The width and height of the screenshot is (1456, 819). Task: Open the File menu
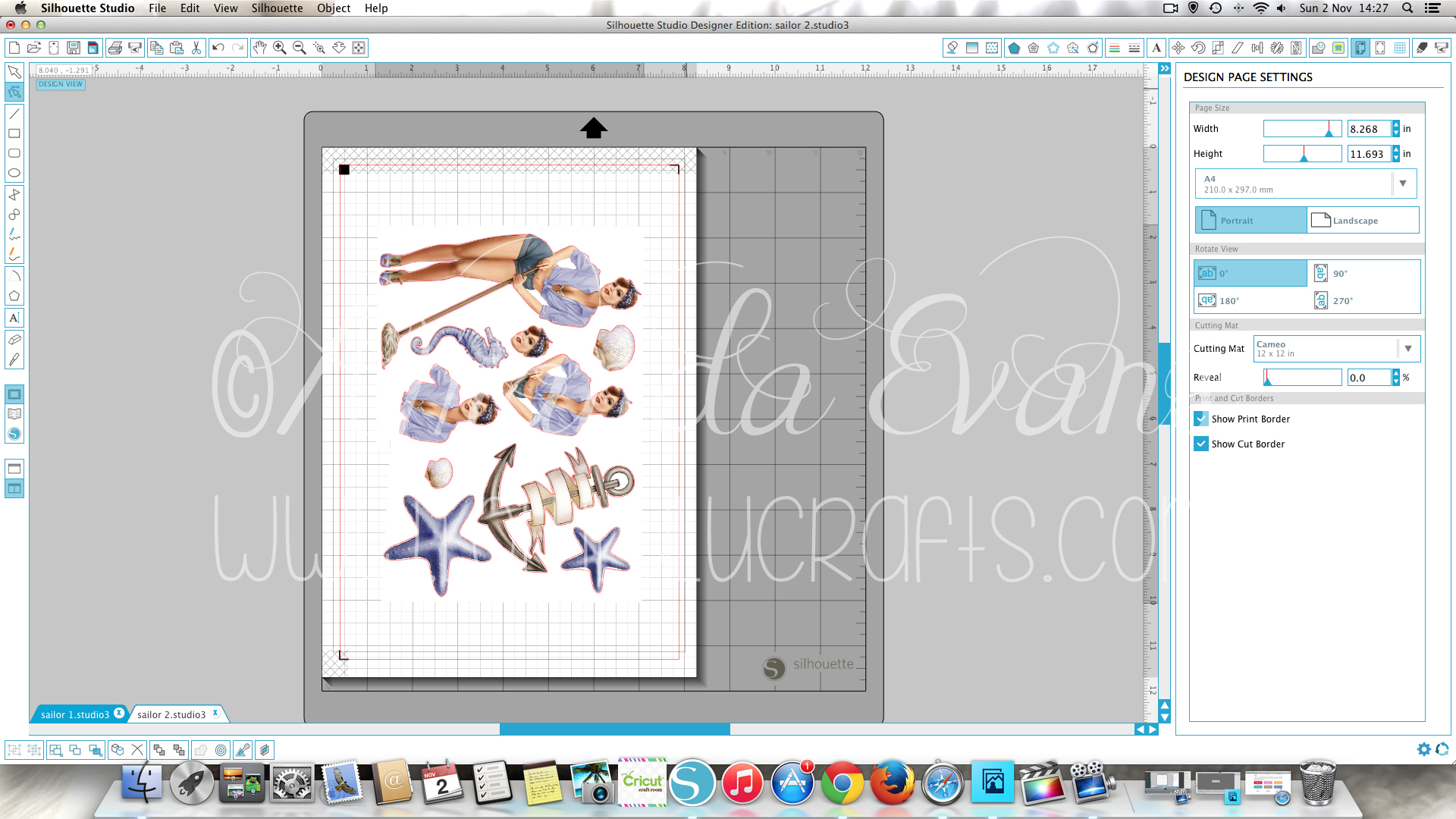pyautogui.click(x=157, y=8)
